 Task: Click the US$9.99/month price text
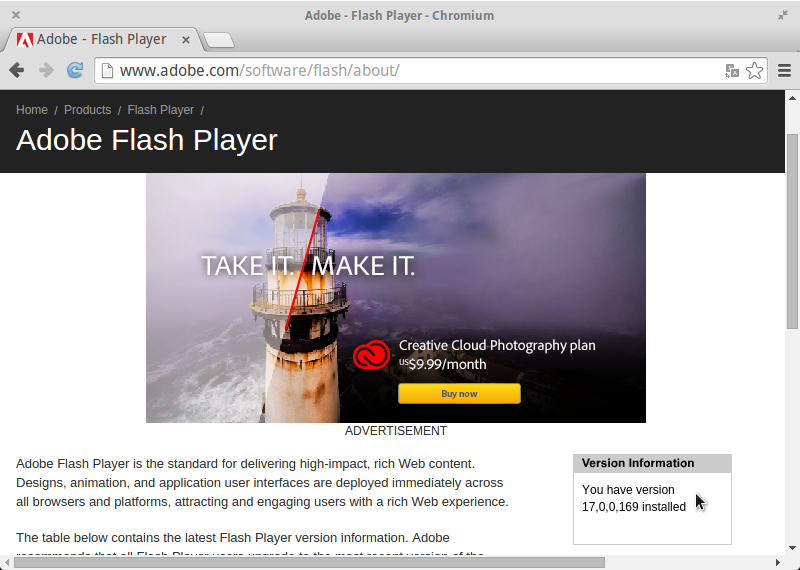[x=442, y=364]
